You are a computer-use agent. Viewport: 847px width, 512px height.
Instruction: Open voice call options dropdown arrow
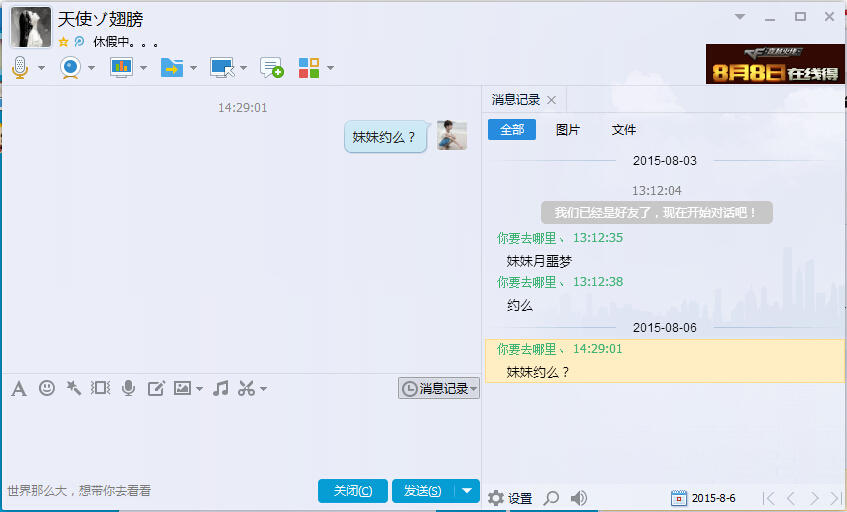pyautogui.click(x=41, y=68)
